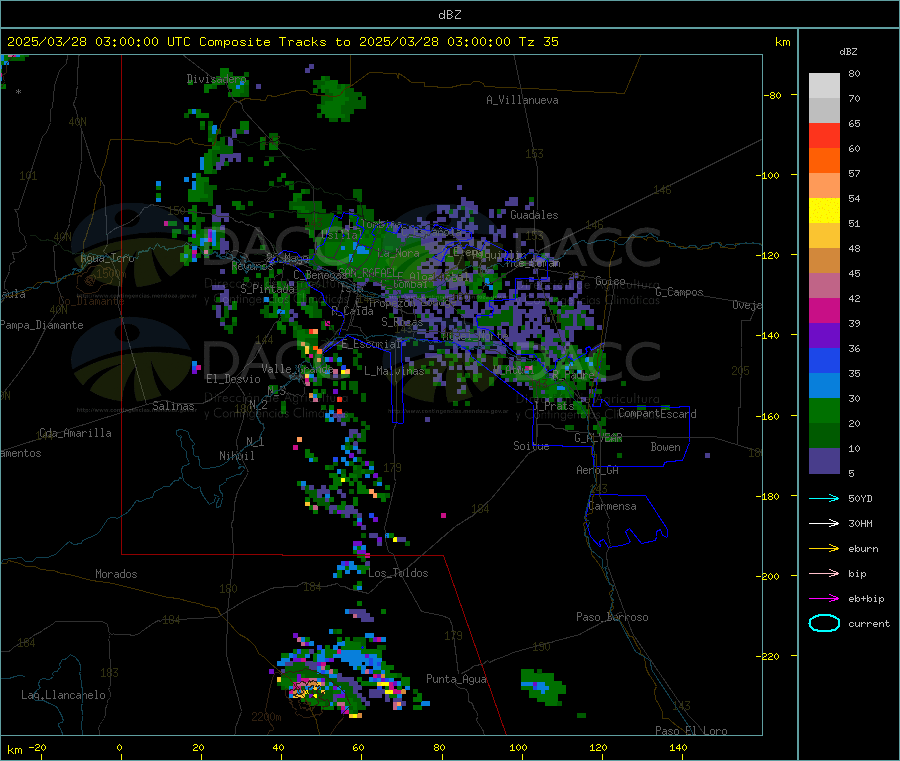The height and width of the screenshot is (761, 900).
Task: Select the darker gray swatch between 70 and 65
Action: tap(824, 111)
